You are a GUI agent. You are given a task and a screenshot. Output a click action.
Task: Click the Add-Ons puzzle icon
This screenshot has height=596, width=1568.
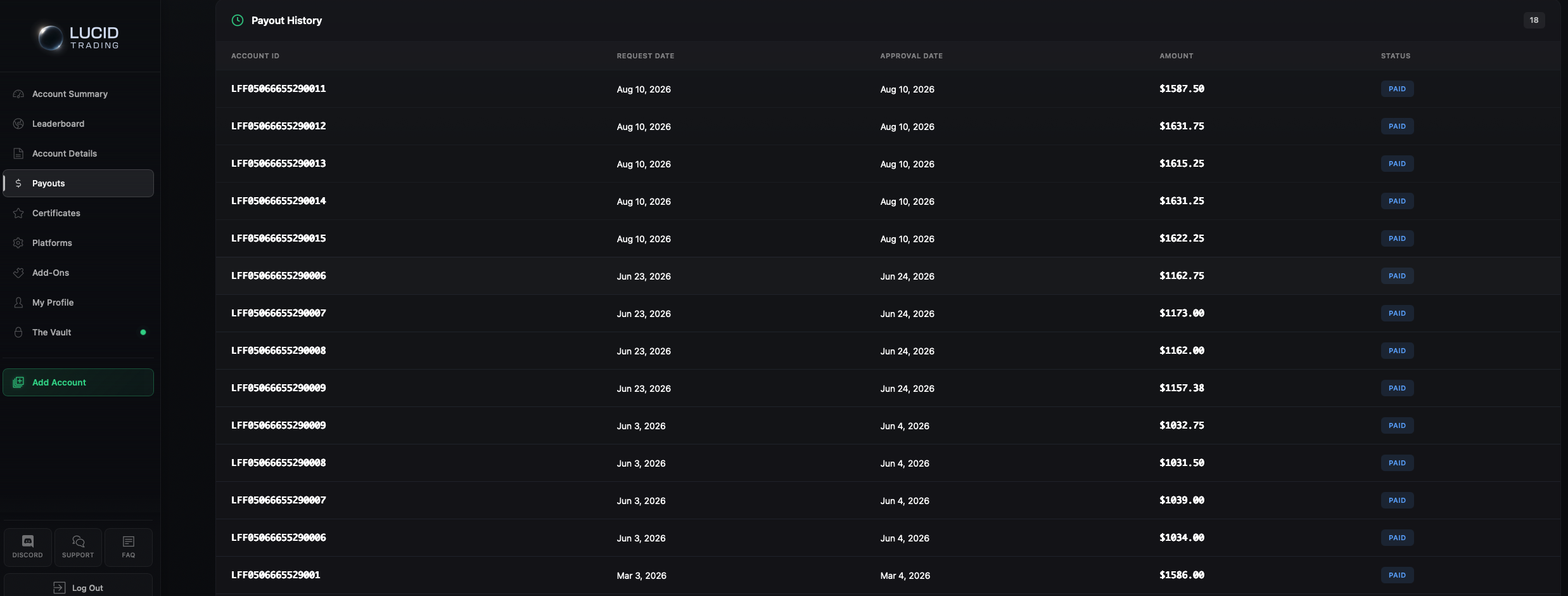(x=18, y=273)
